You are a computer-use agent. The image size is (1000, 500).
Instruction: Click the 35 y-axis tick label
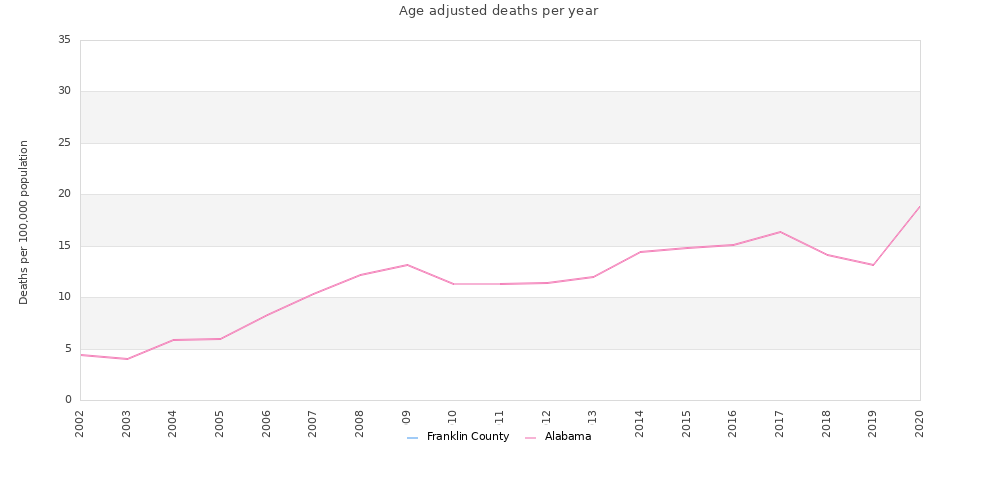64,40
